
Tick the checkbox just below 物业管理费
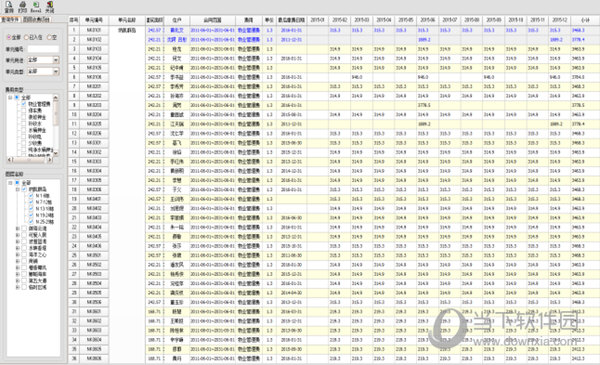click(24, 111)
